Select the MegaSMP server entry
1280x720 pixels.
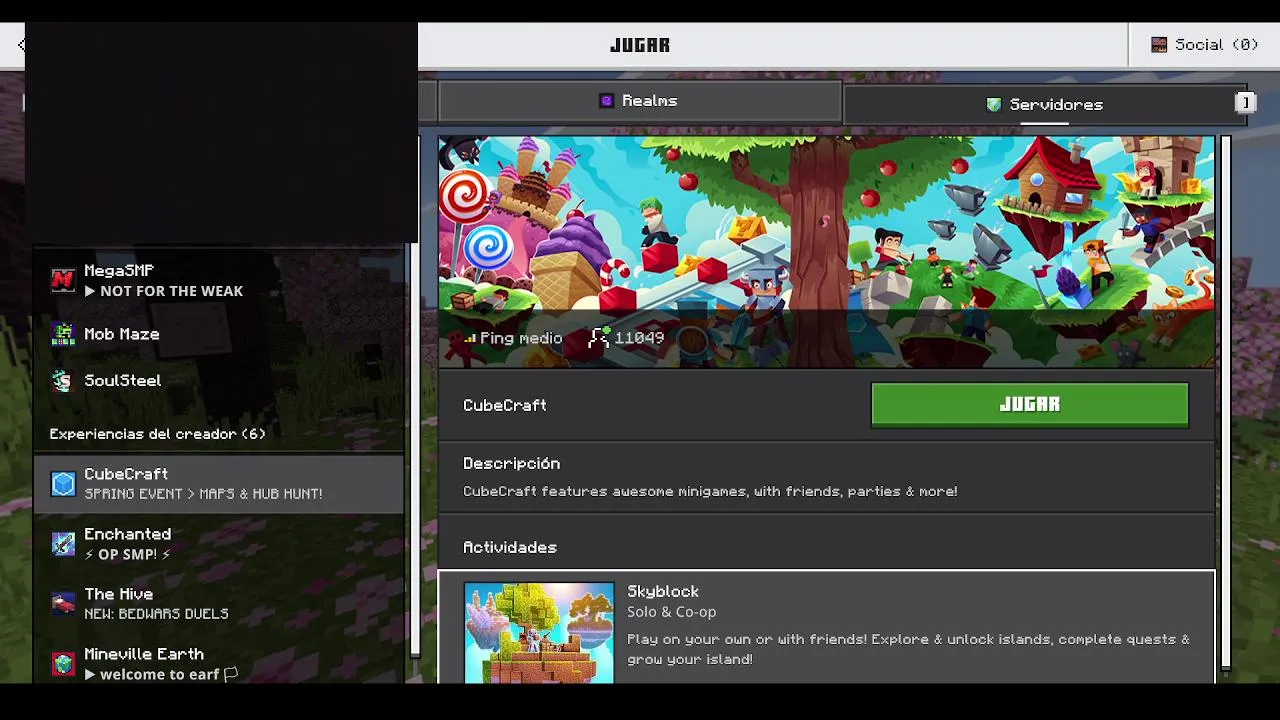click(x=219, y=281)
